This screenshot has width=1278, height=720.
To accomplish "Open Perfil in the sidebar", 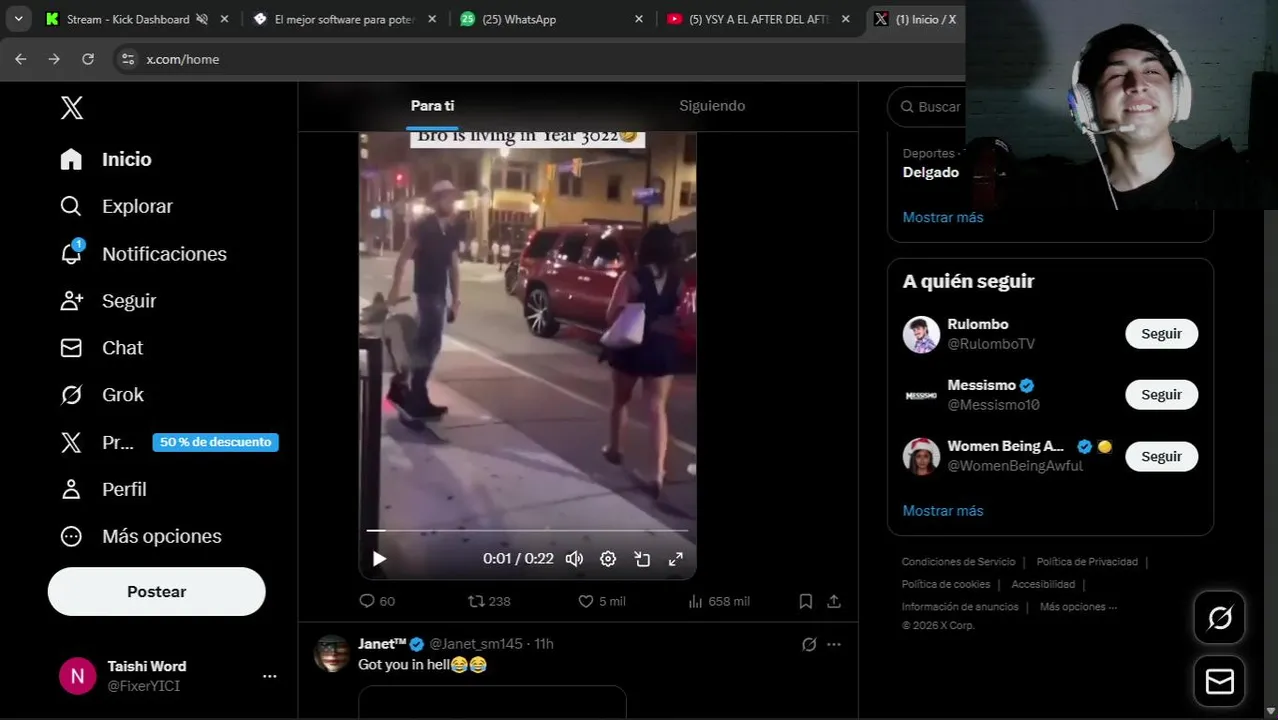I will (x=103, y=489).
